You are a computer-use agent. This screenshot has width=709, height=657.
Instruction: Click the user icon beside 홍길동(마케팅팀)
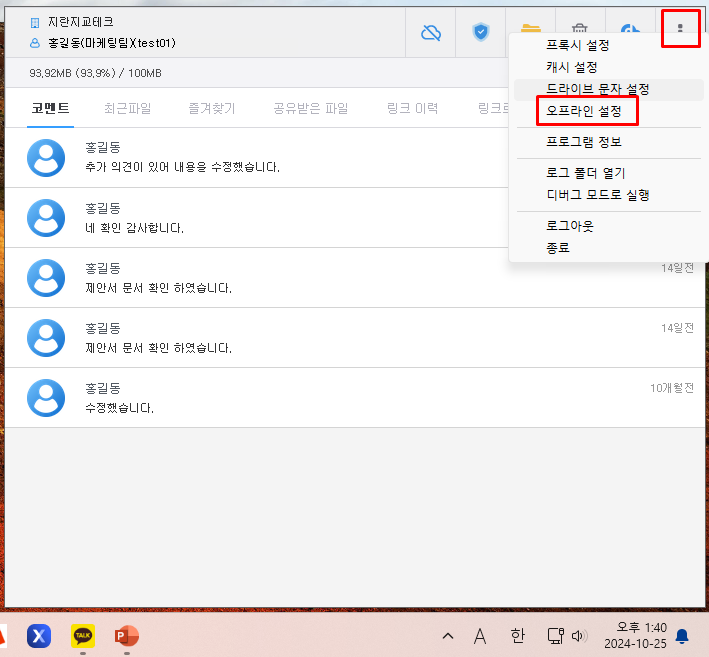point(35,43)
